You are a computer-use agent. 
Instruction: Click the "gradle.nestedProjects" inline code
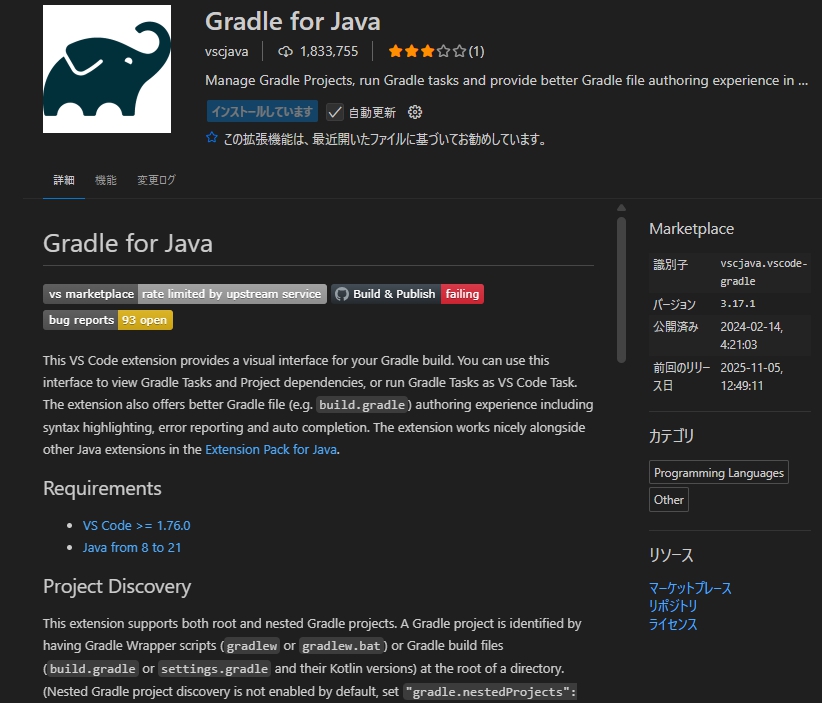point(490,692)
